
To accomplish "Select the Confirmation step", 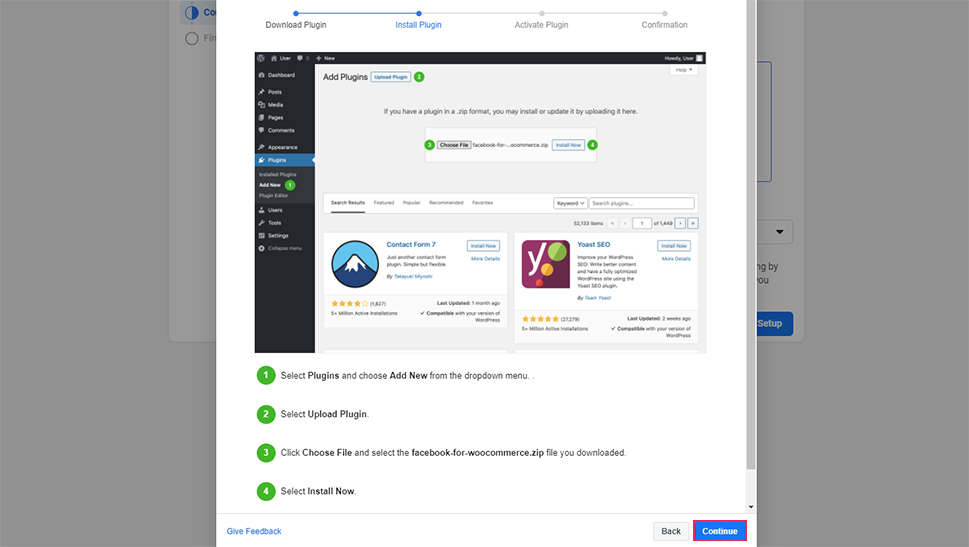I will point(664,25).
